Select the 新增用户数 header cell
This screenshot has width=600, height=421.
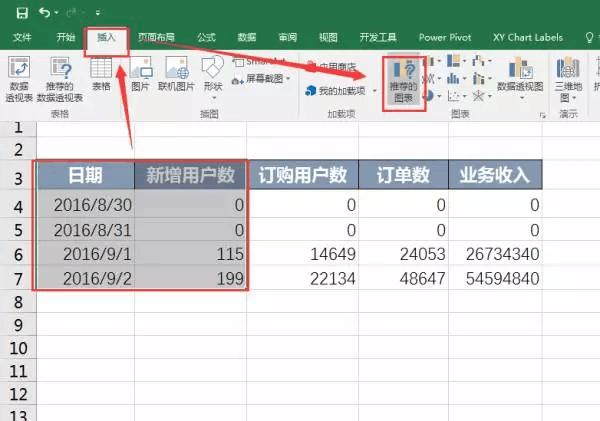191,175
